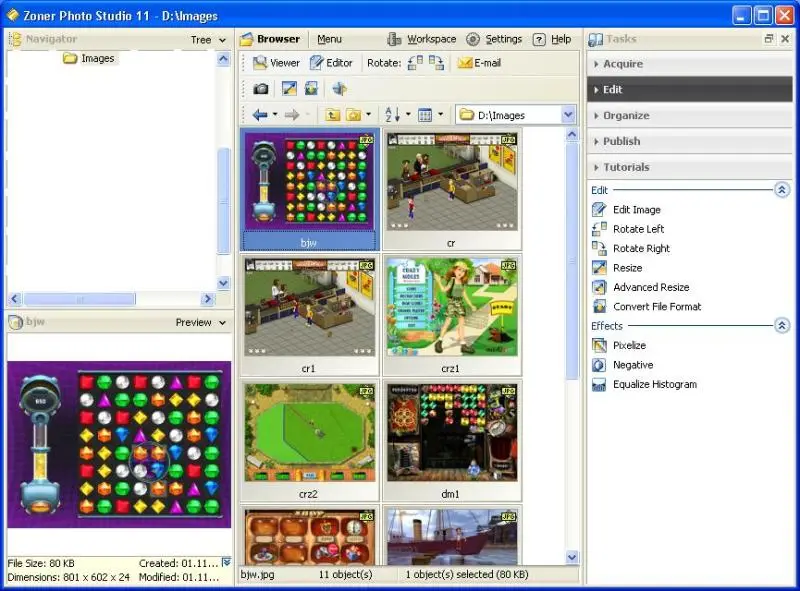The width and height of the screenshot is (800, 591).
Task: Open the Navigator Tree dropdown
Action: click(x=208, y=40)
